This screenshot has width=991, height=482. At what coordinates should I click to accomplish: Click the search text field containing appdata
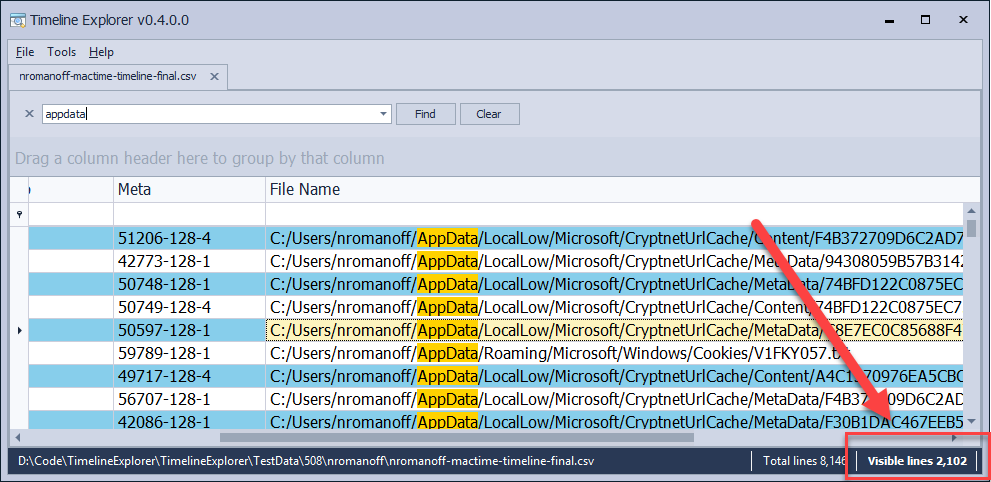click(210, 114)
